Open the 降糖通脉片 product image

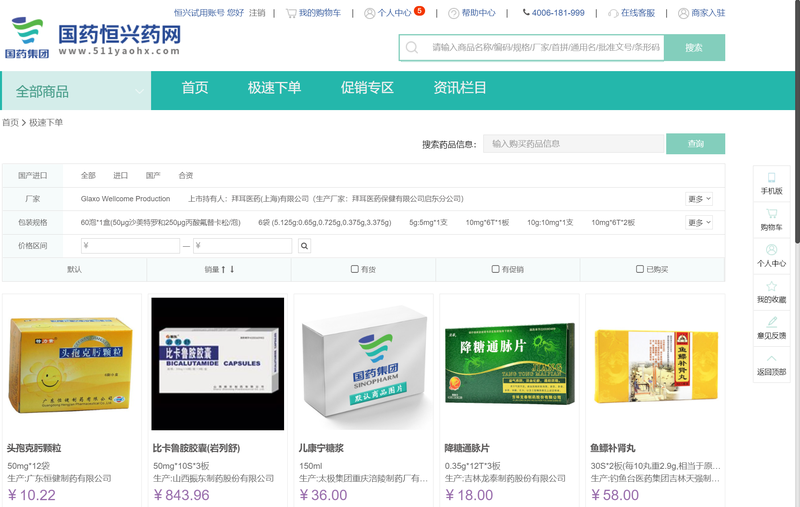[x=509, y=364]
